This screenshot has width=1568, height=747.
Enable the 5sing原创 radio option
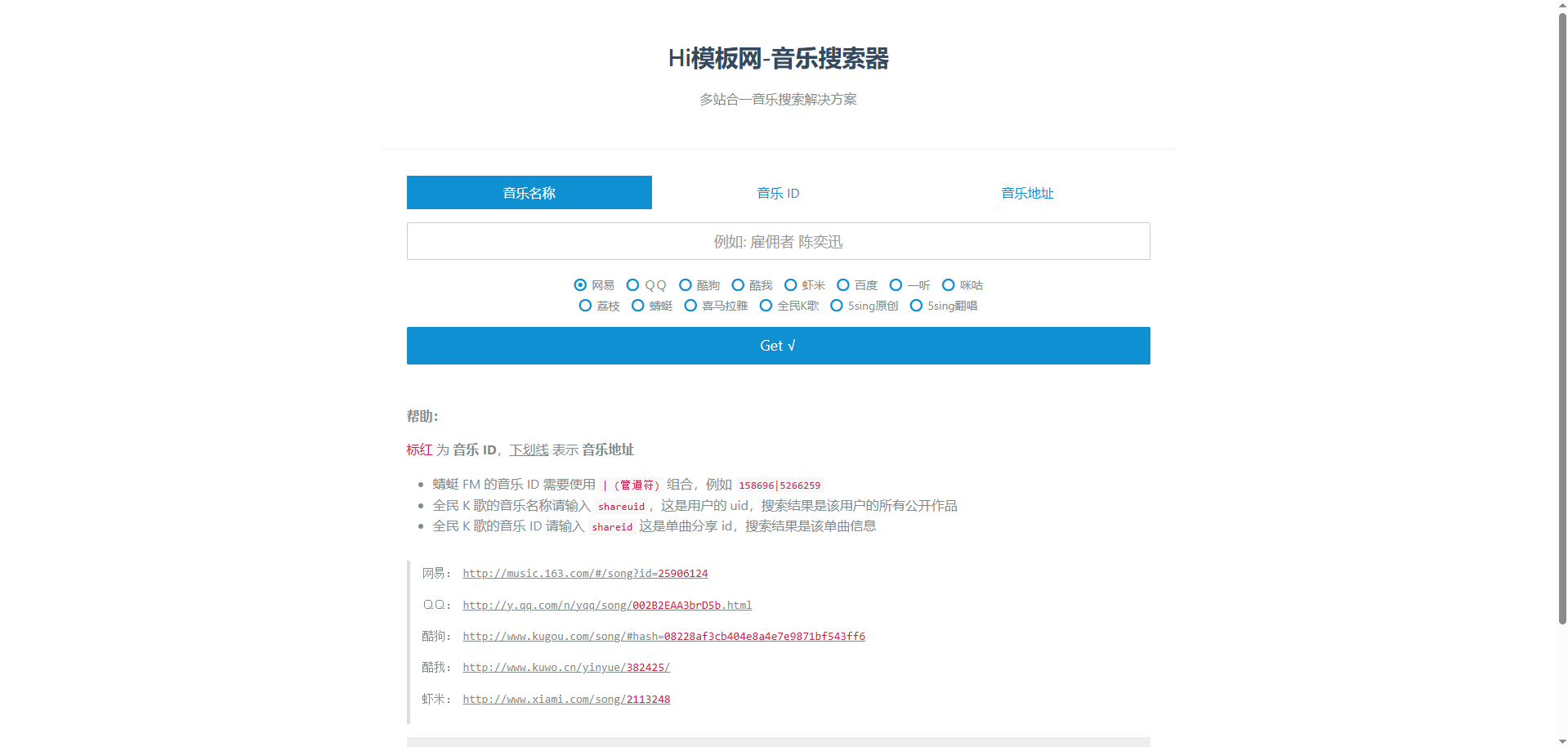point(837,306)
